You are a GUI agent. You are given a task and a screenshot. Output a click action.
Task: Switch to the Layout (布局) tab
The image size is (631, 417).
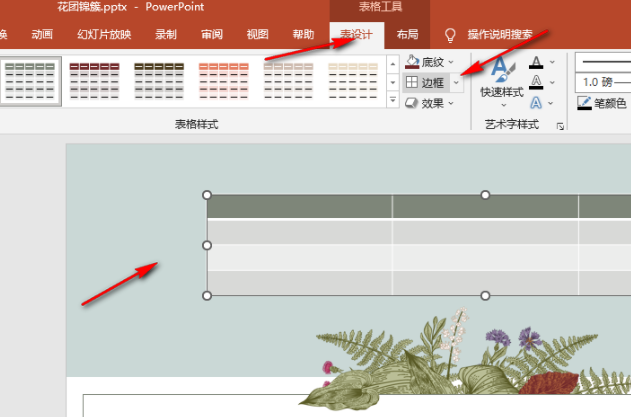click(408, 35)
